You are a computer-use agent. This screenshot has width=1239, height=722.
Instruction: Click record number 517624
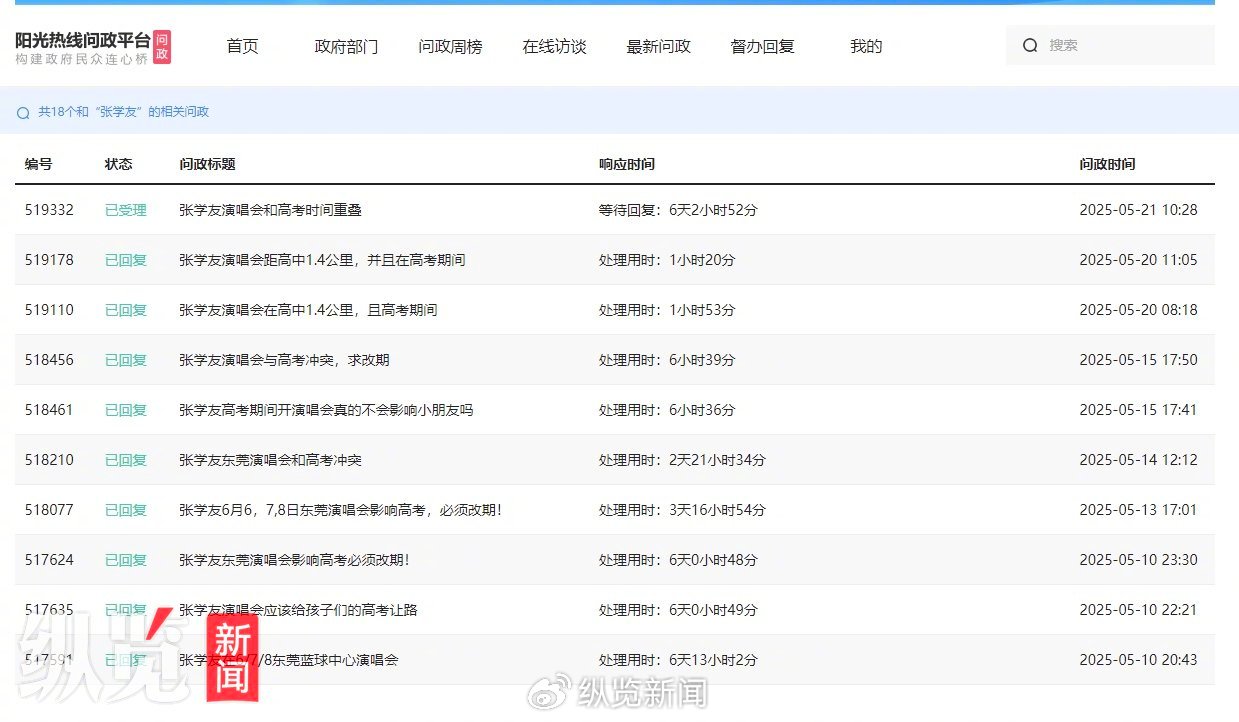click(49, 560)
